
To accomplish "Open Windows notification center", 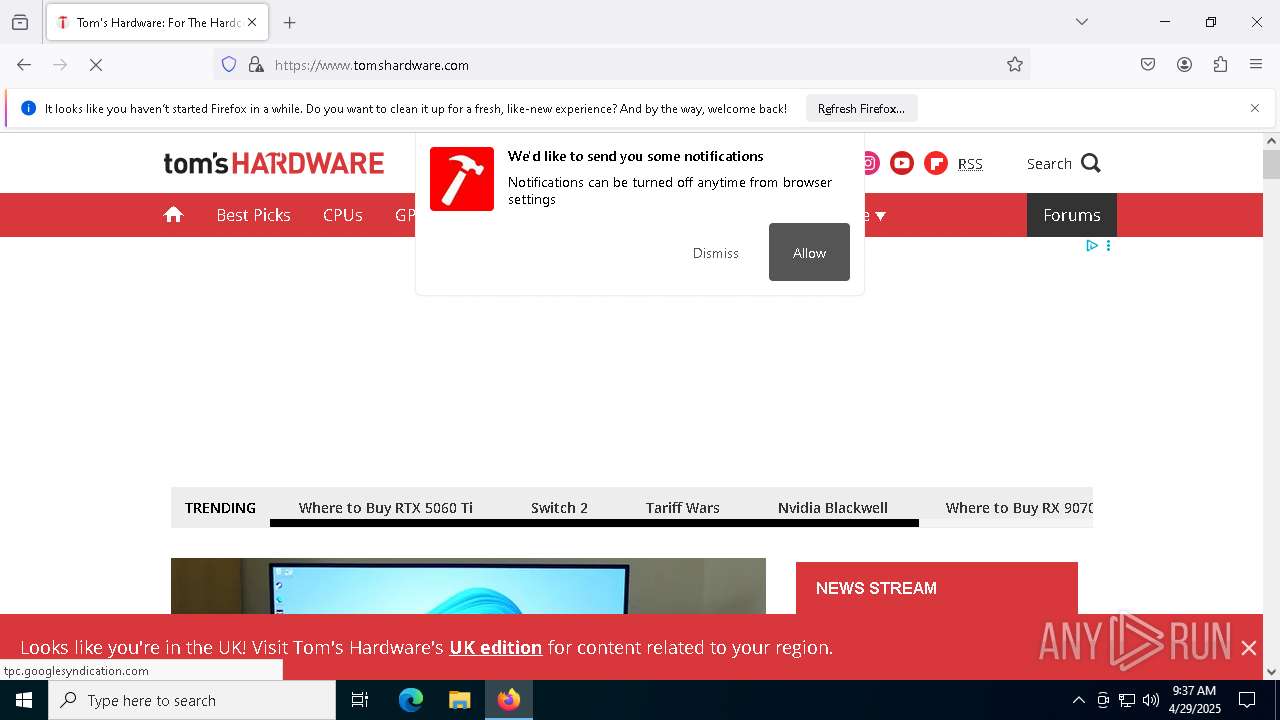I will coord(1247,700).
